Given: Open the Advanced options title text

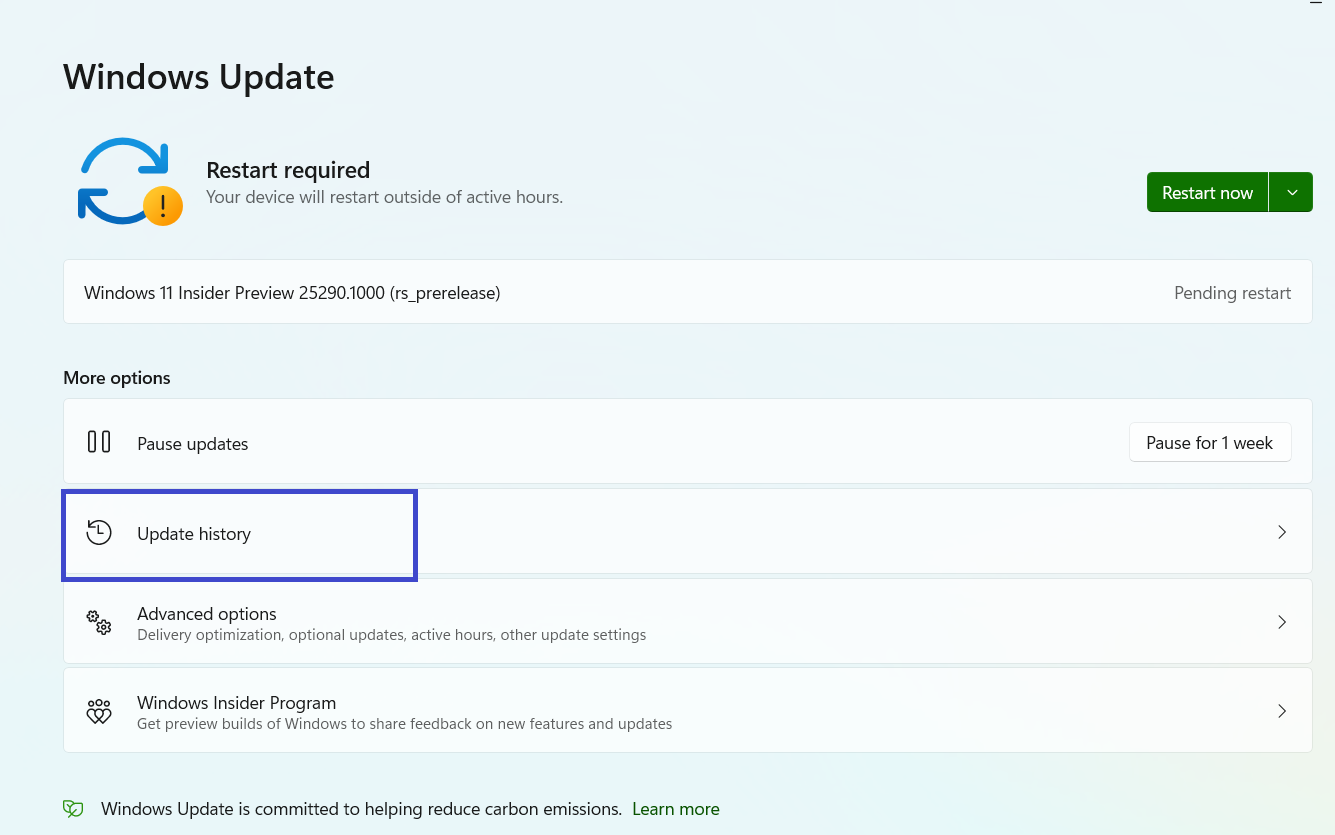Looking at the screenshot, I should click(x=207, y=614).
